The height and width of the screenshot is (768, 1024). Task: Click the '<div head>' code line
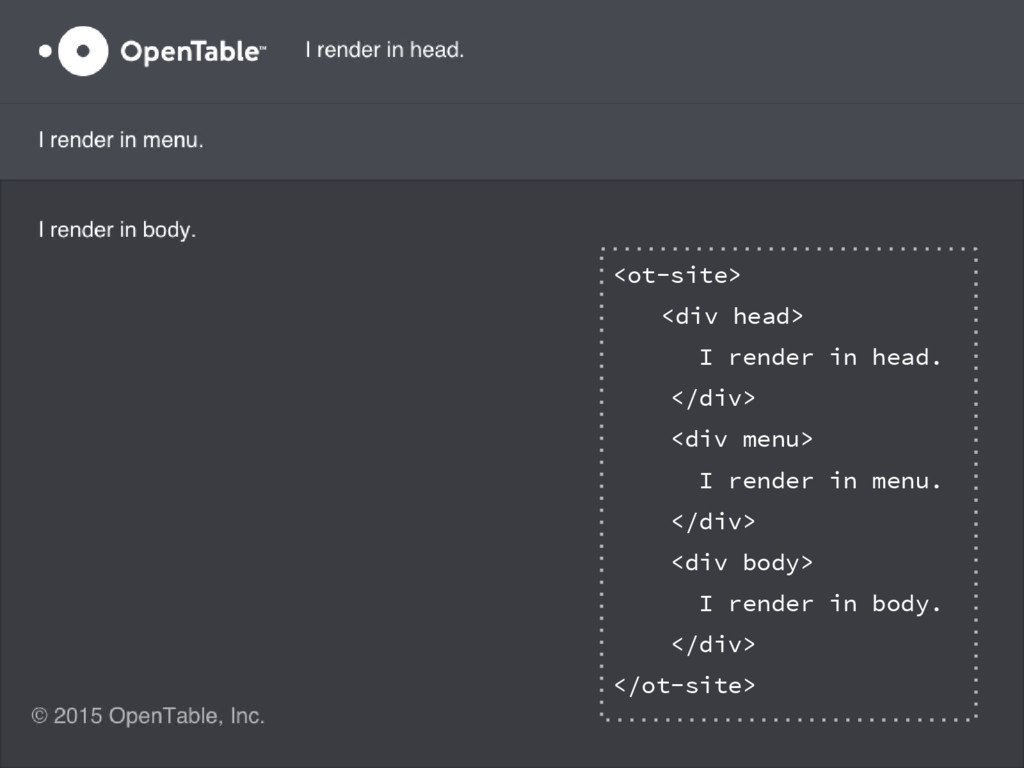pyautogui.click(x=732, y=316)
